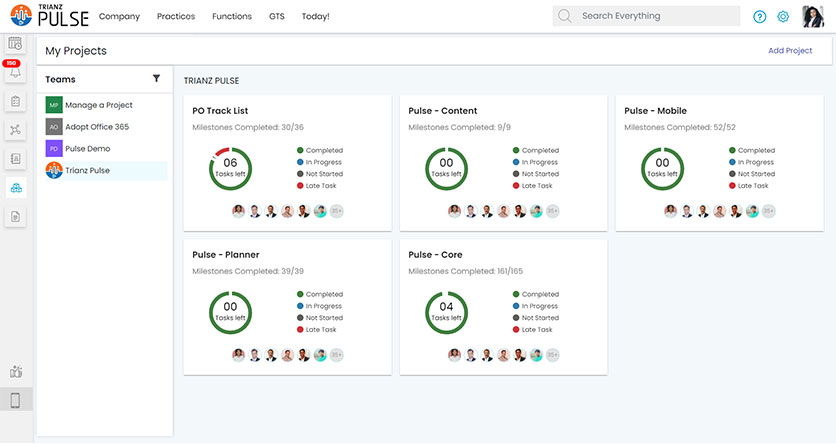The height and width of the screenshot is (444, 836).
Task: Select the teams projects sidebar icon
Action: (16, 188)
